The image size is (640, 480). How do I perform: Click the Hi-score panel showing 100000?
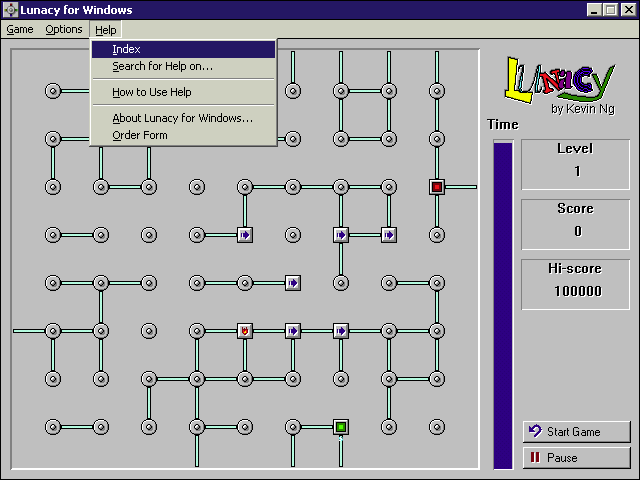point(578,283)
